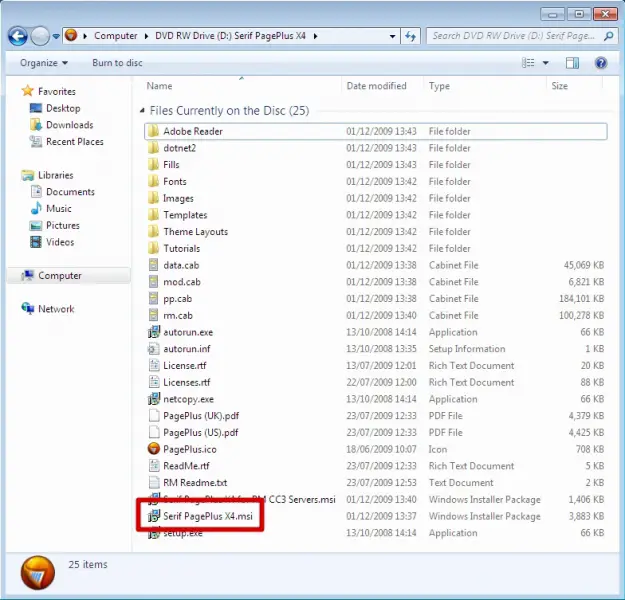Select the Theme Layouts folder icon
The height and width of the screenshot is (600, 625).
coord(153,232)
